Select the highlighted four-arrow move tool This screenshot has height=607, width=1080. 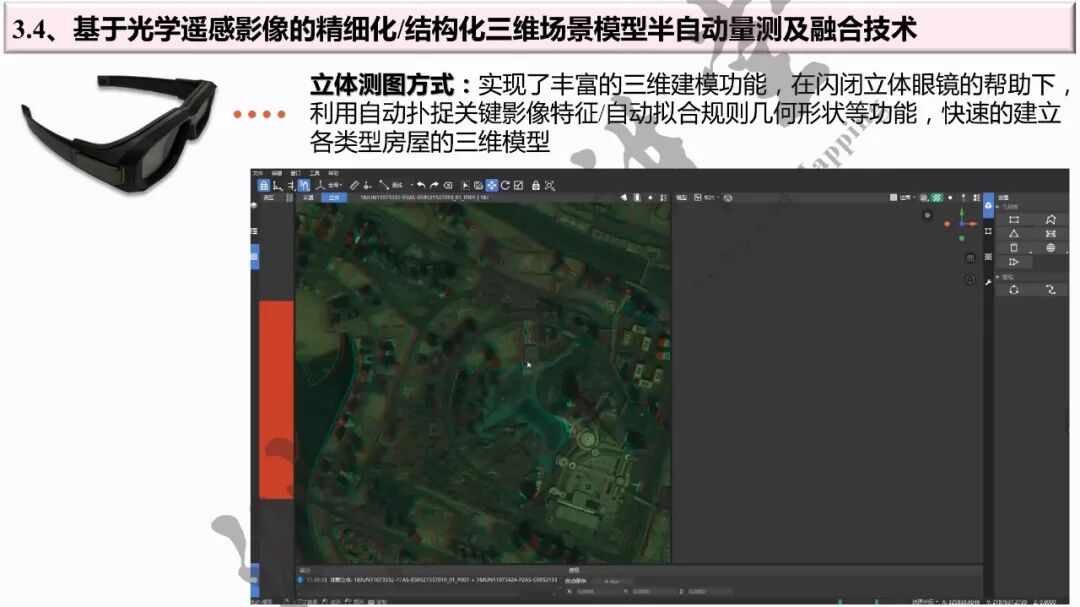point(492,185)
